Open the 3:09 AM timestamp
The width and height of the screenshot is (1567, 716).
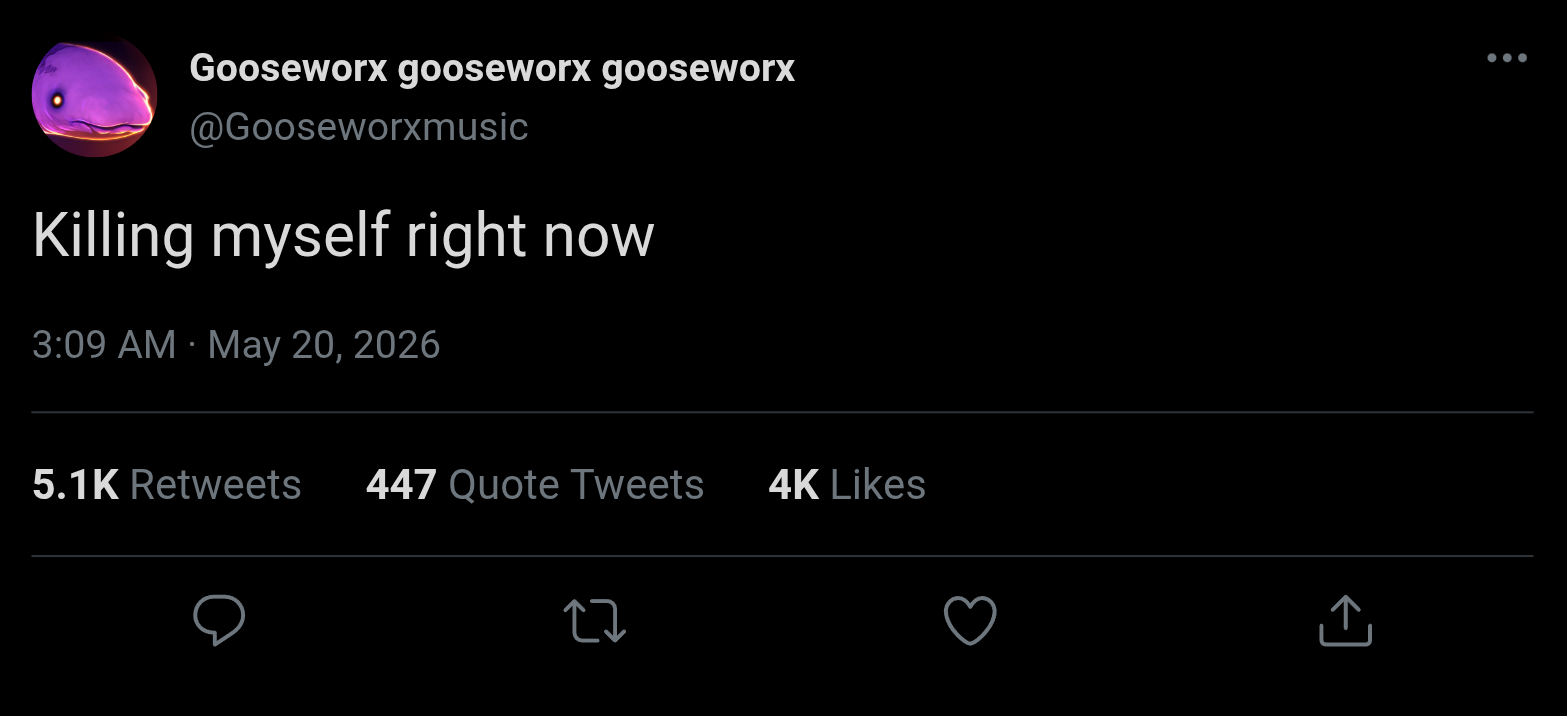point(104,345)
